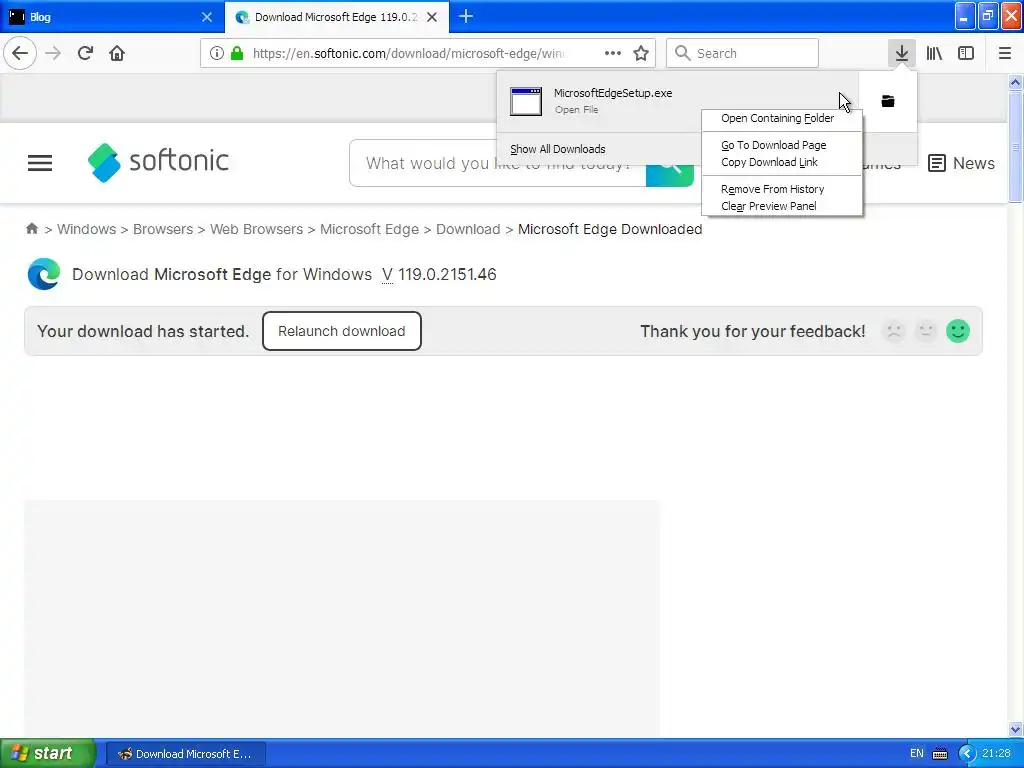Click scrollbar down arrow

point(1016,729)
